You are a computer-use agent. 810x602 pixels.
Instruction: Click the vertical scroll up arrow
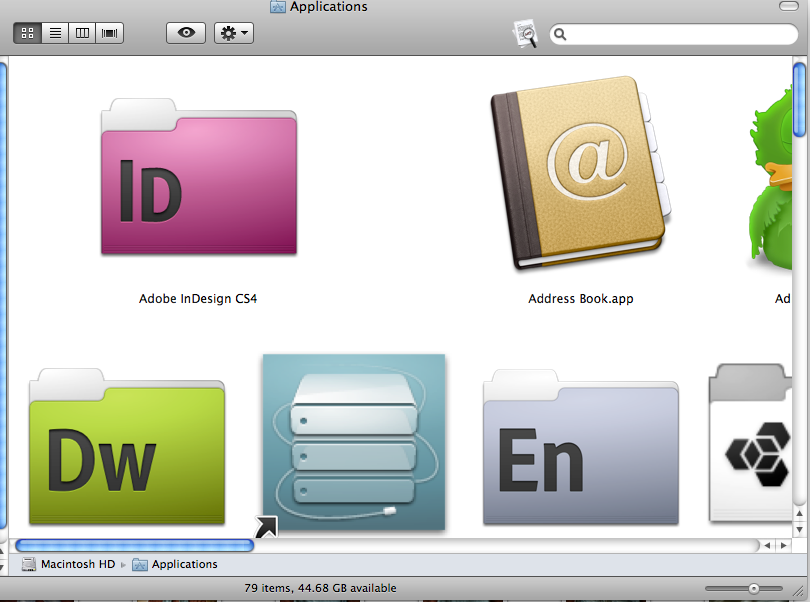click(799, 514)
